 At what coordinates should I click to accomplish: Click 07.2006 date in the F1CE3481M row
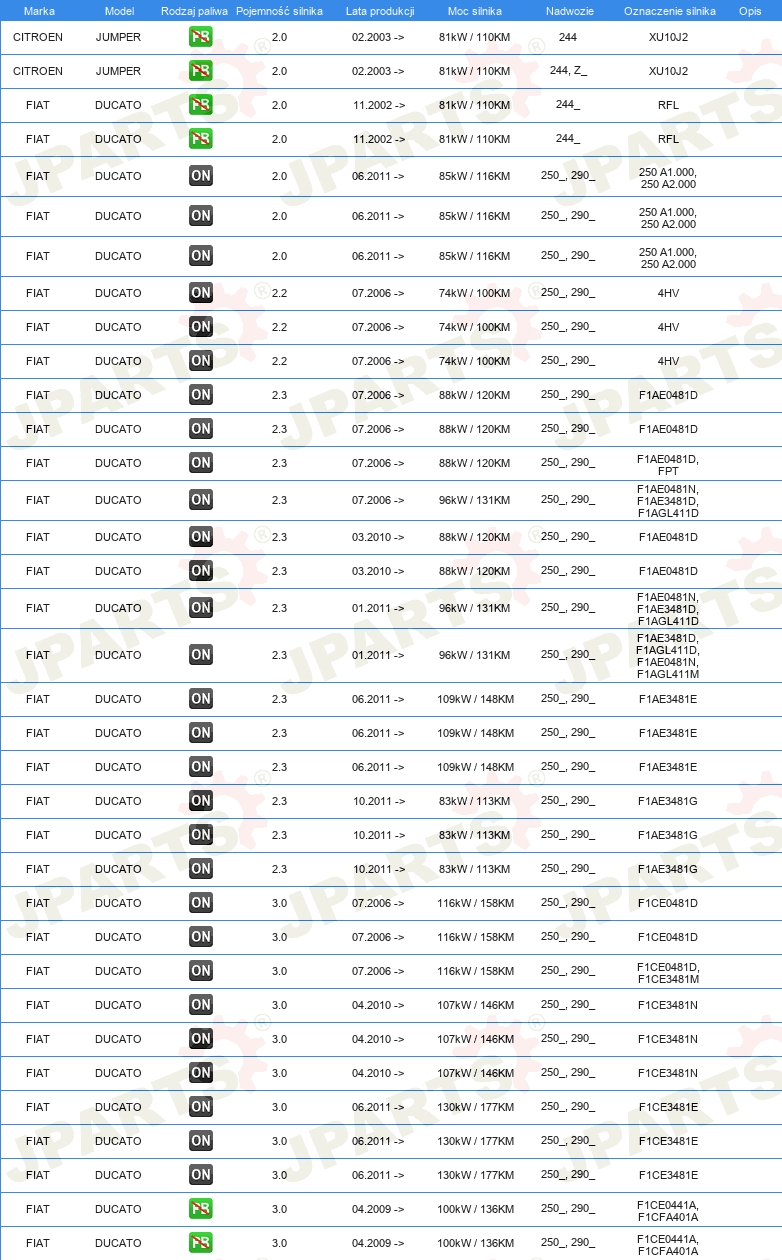[x=378, y=971]
